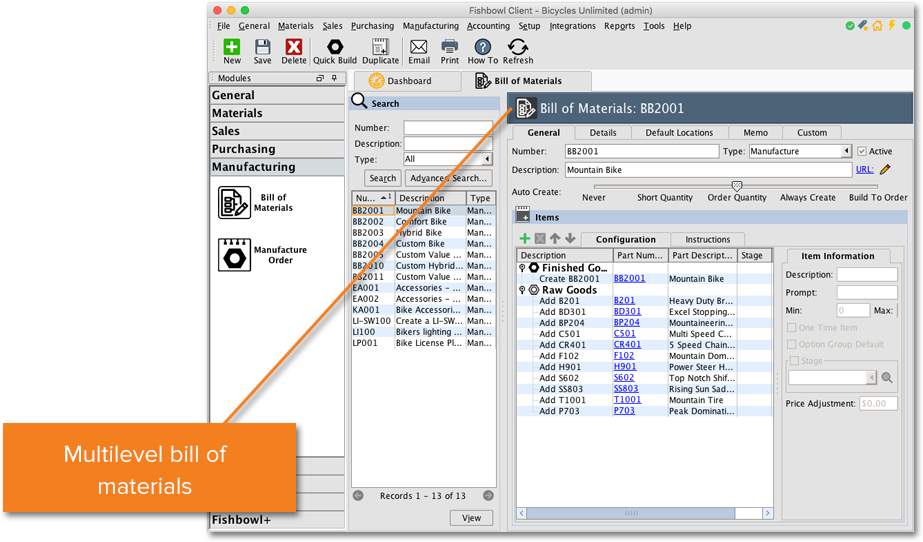Screen dimensions: 923x542
Task: Open the Bill of Materials module icon
Action: pyautogui.click(x=234, y=202)
